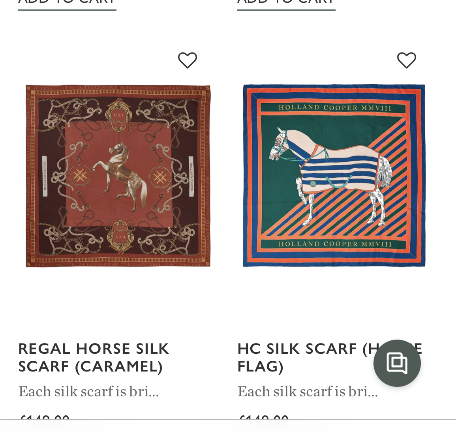Click the truncated description under HC Silk Scarf
The height and width of the screenshot is (431, 456).
[x=308, y=391]
